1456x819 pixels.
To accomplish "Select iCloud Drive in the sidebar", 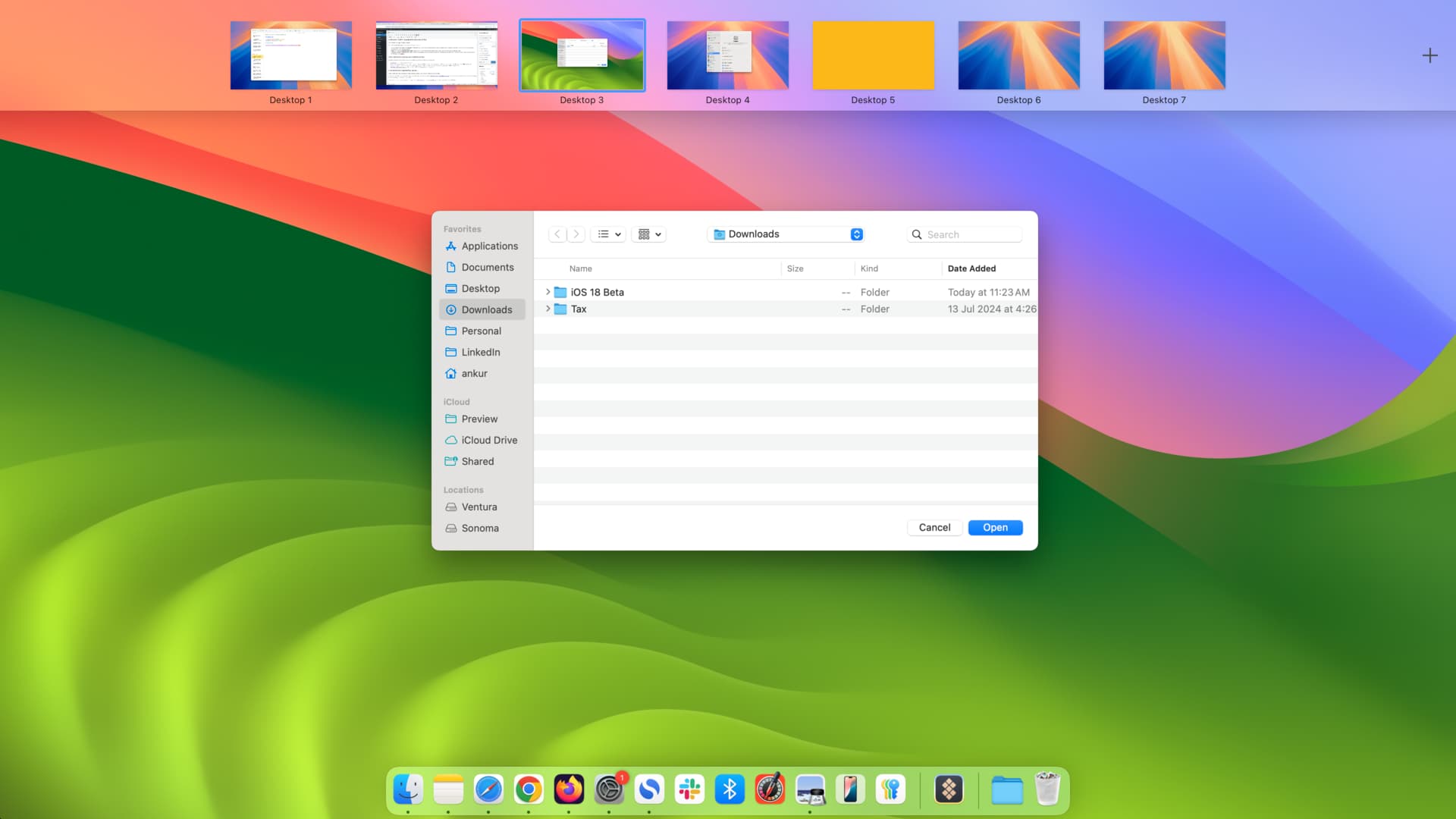I will point(489,440).
